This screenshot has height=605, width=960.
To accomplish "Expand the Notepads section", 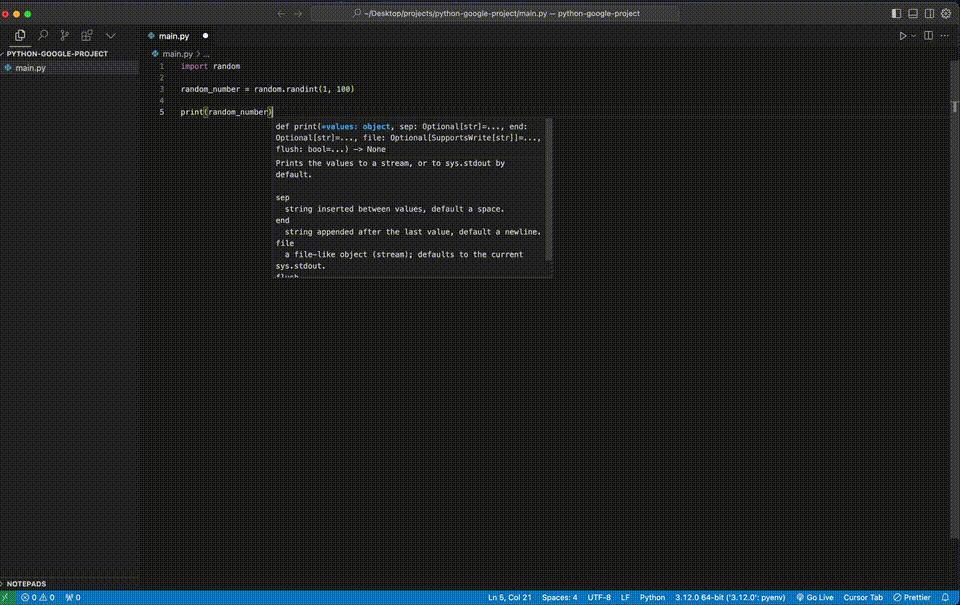I will pos(28,583).
